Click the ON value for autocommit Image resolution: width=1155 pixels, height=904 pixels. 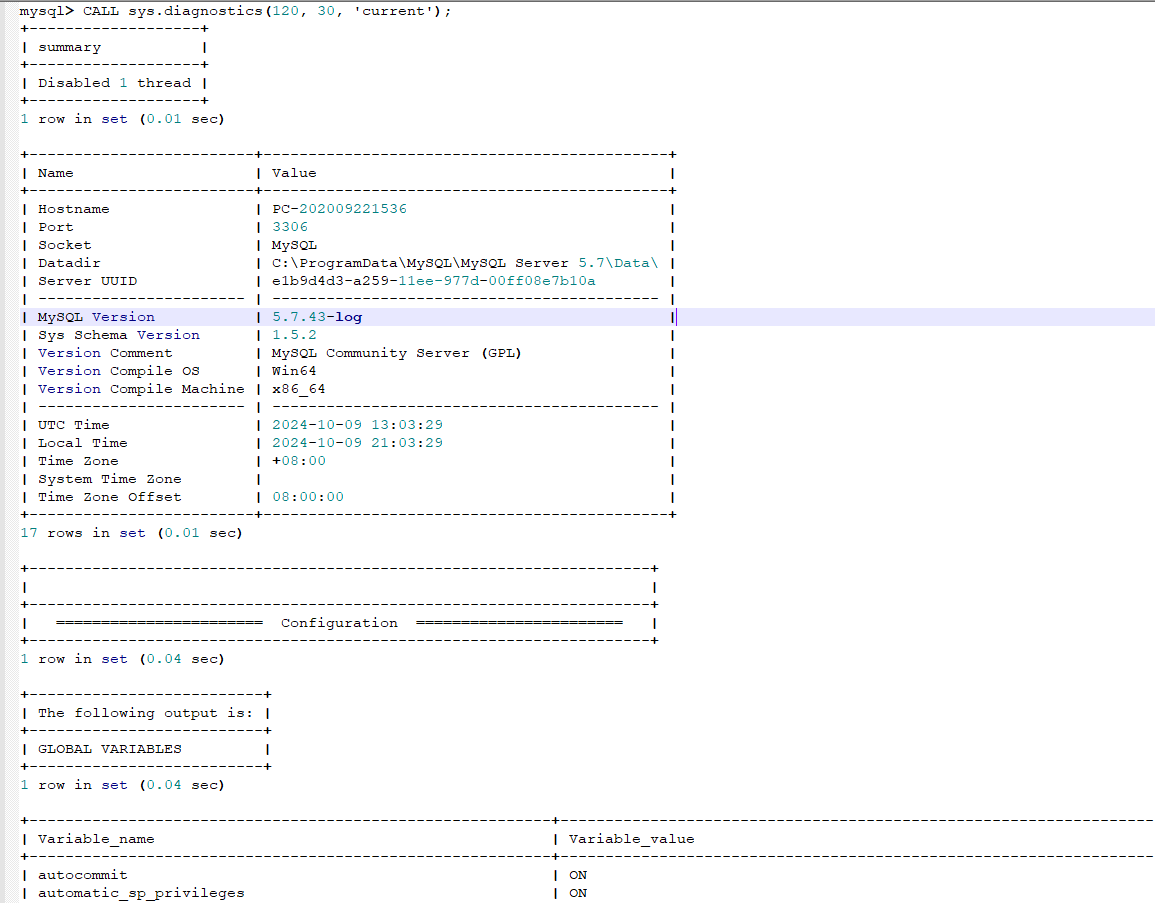[578, 875]
